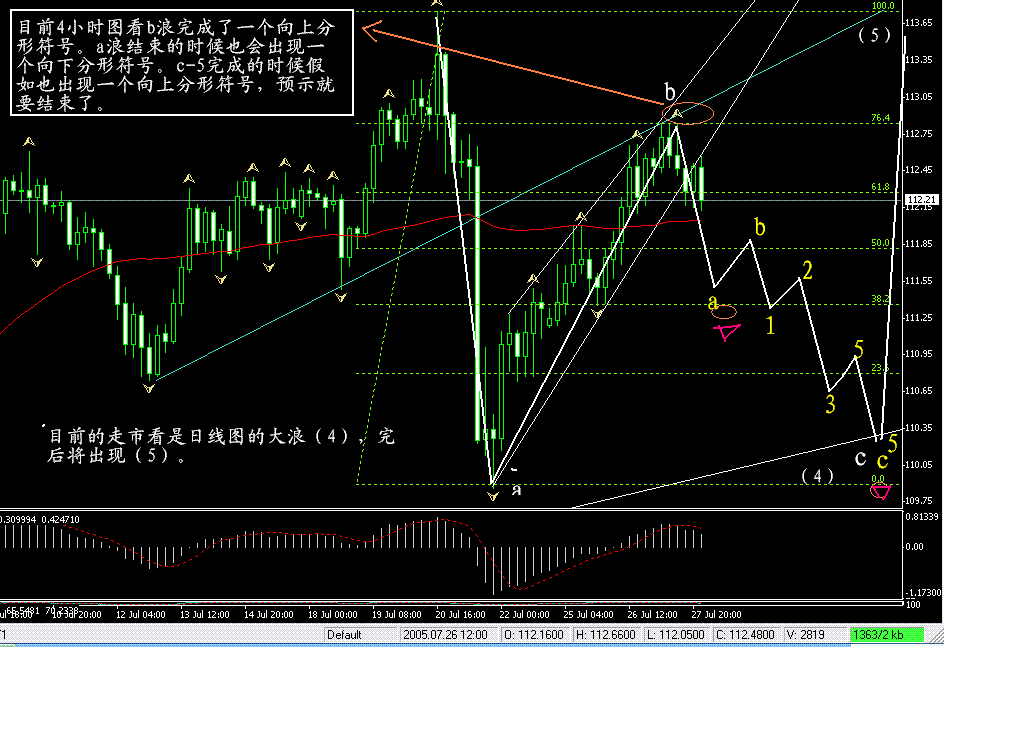Click the -1.17300 indicator scale label
This screenshot has height=742, width=1024.
click(923, 592)
